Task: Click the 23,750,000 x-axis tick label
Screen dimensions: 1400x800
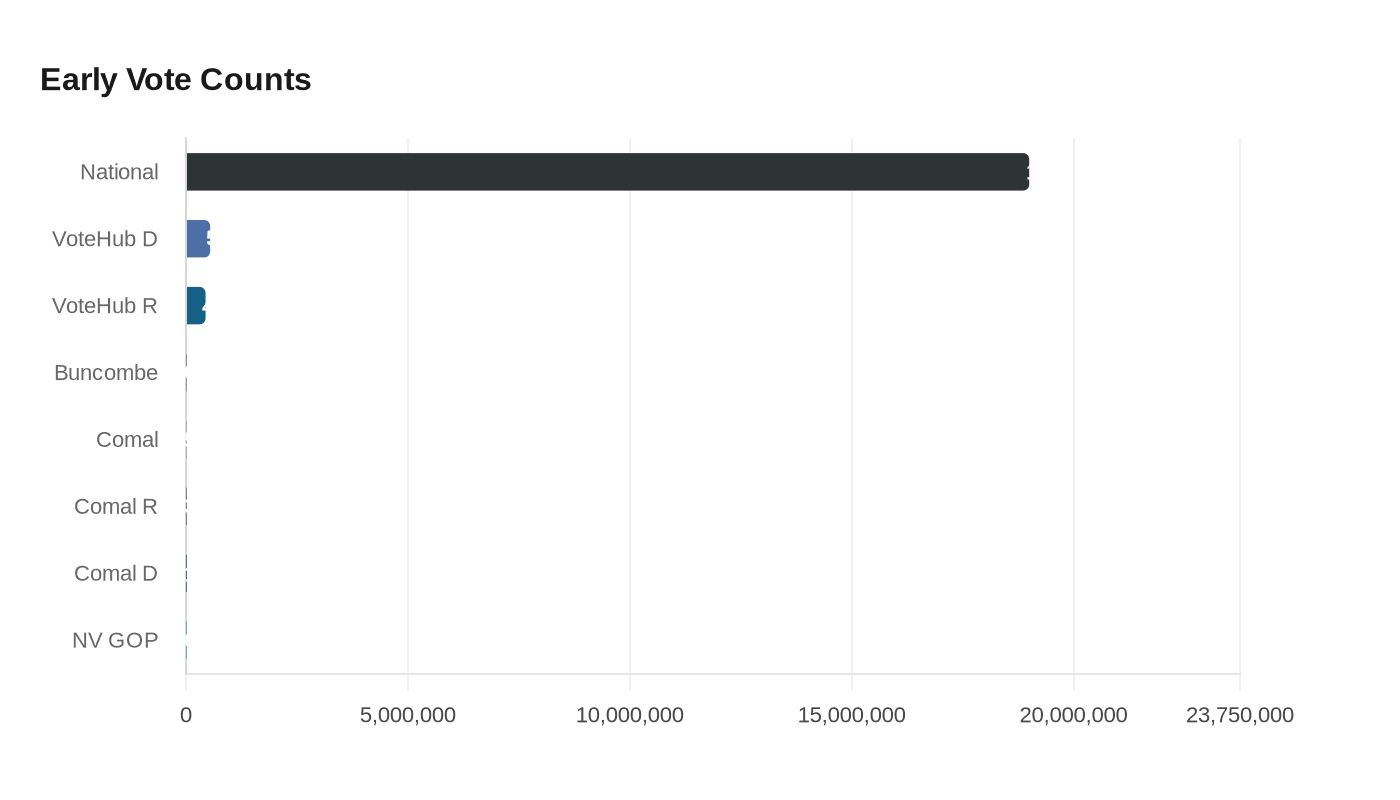Action: click(1239, 715)
